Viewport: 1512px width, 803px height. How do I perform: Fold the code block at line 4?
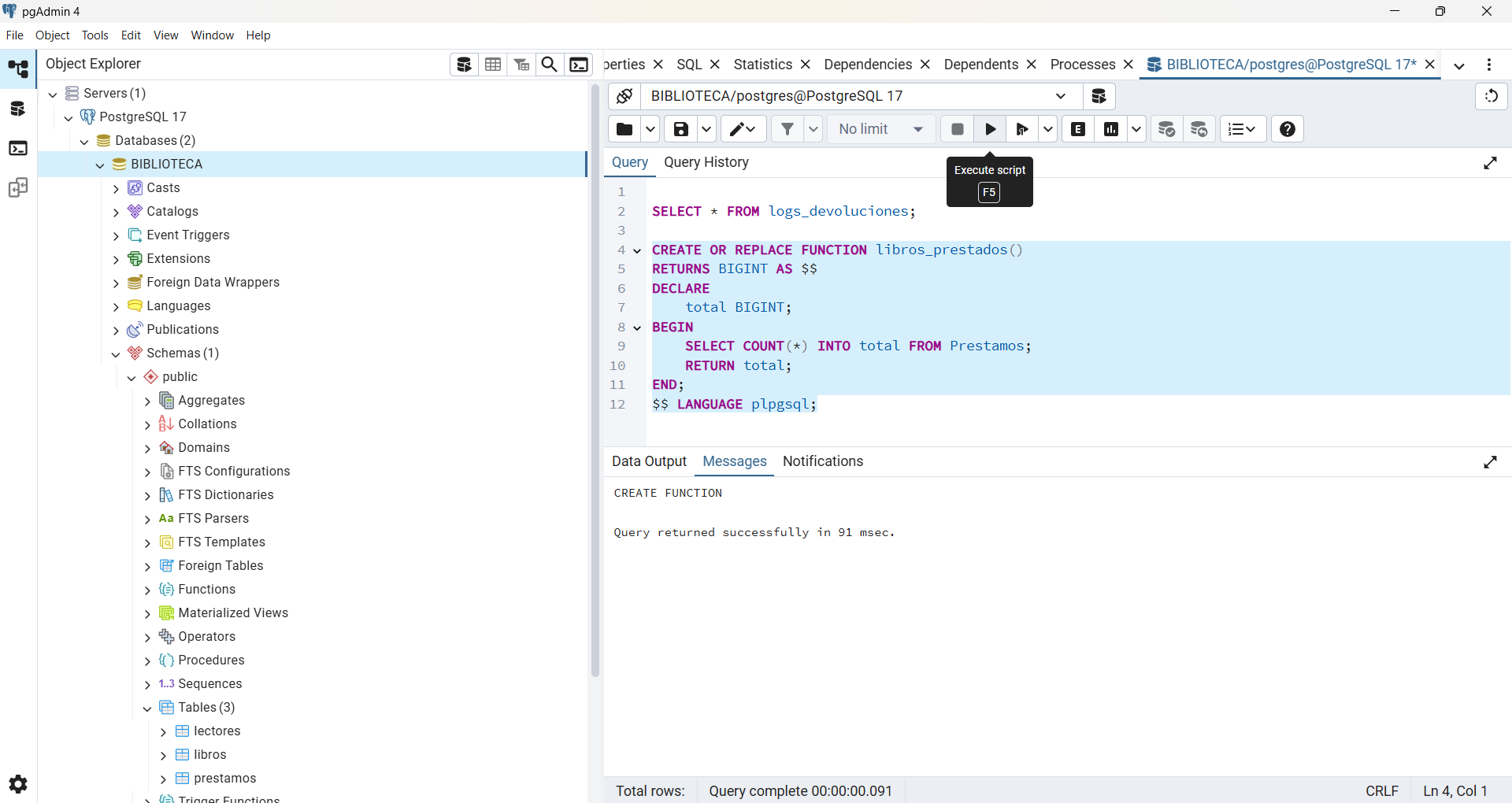click(637, 250)
